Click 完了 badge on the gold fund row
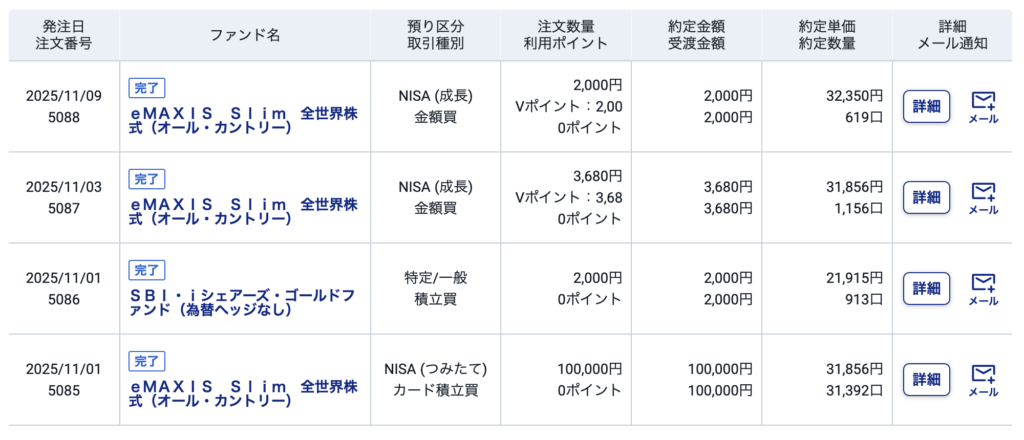The width and height of the screenshot is (1024, 440). (x=147, y=270)
